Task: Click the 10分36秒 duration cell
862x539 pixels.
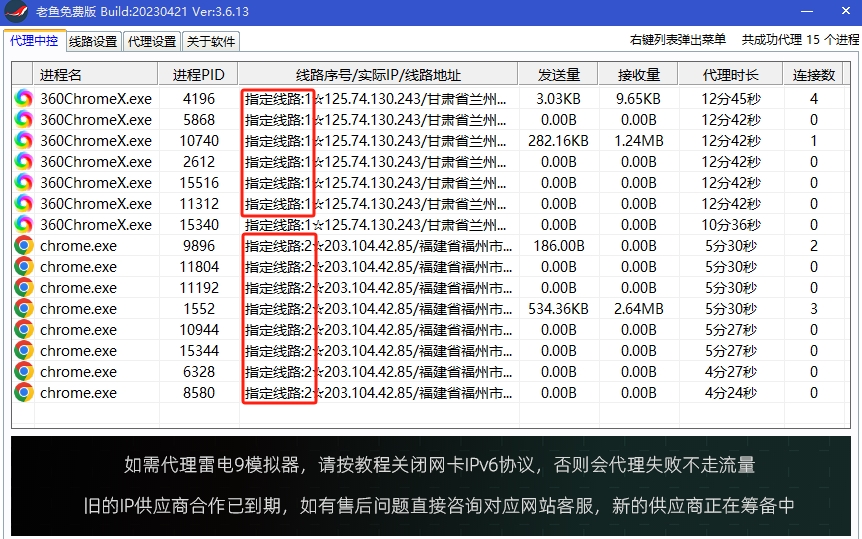Action: tap(731, 224)
